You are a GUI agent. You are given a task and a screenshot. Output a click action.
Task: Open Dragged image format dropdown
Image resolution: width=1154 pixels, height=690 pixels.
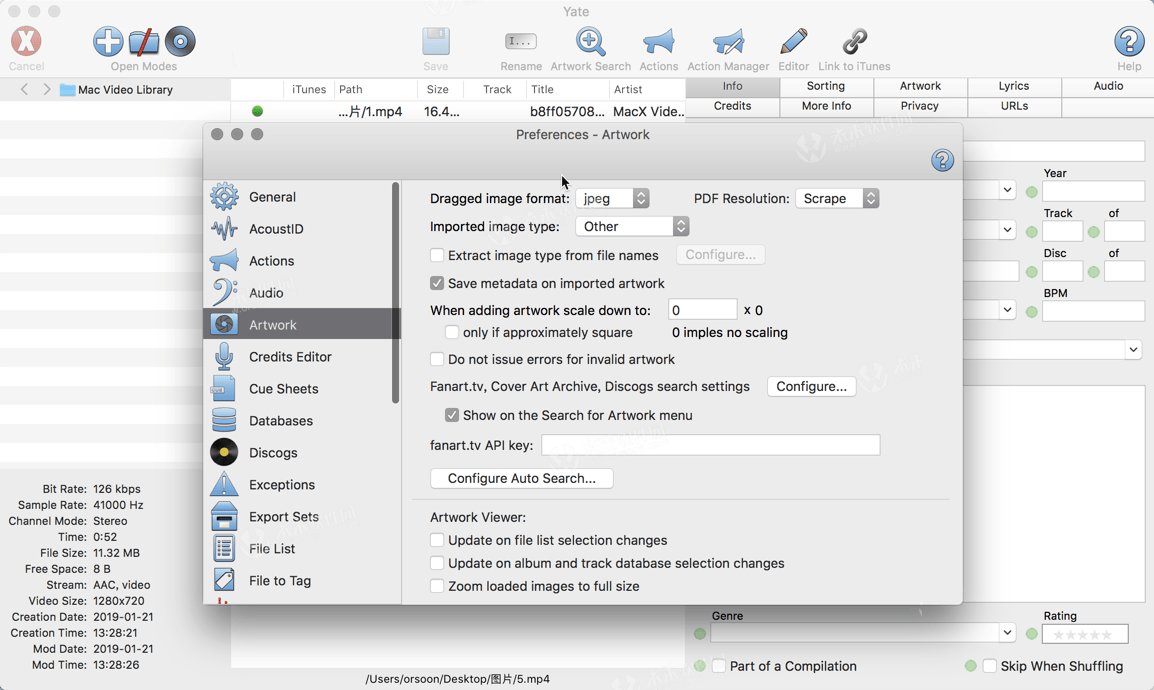tap(612, 199)
